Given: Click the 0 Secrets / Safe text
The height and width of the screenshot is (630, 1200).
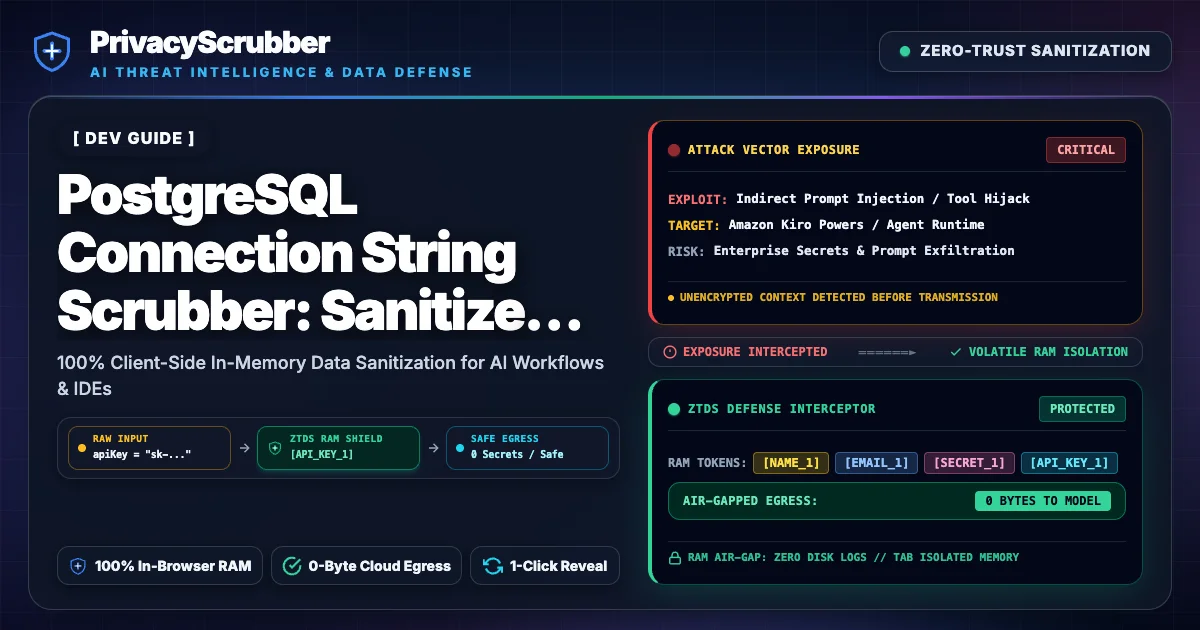Looking at the screenshot, I should [517, 455].
